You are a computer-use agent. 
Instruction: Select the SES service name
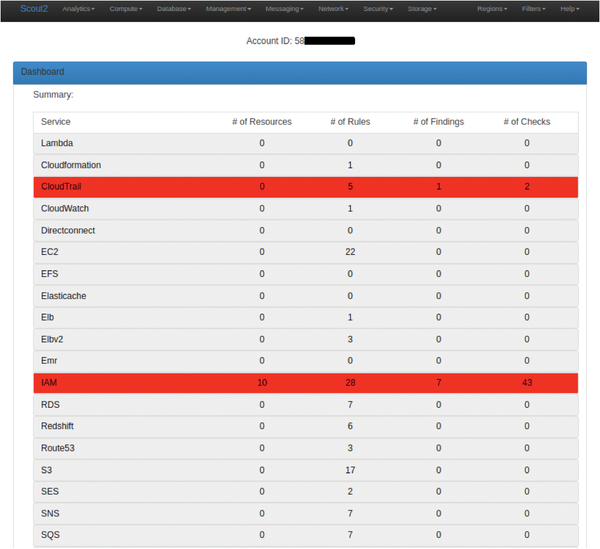[50, 492]
